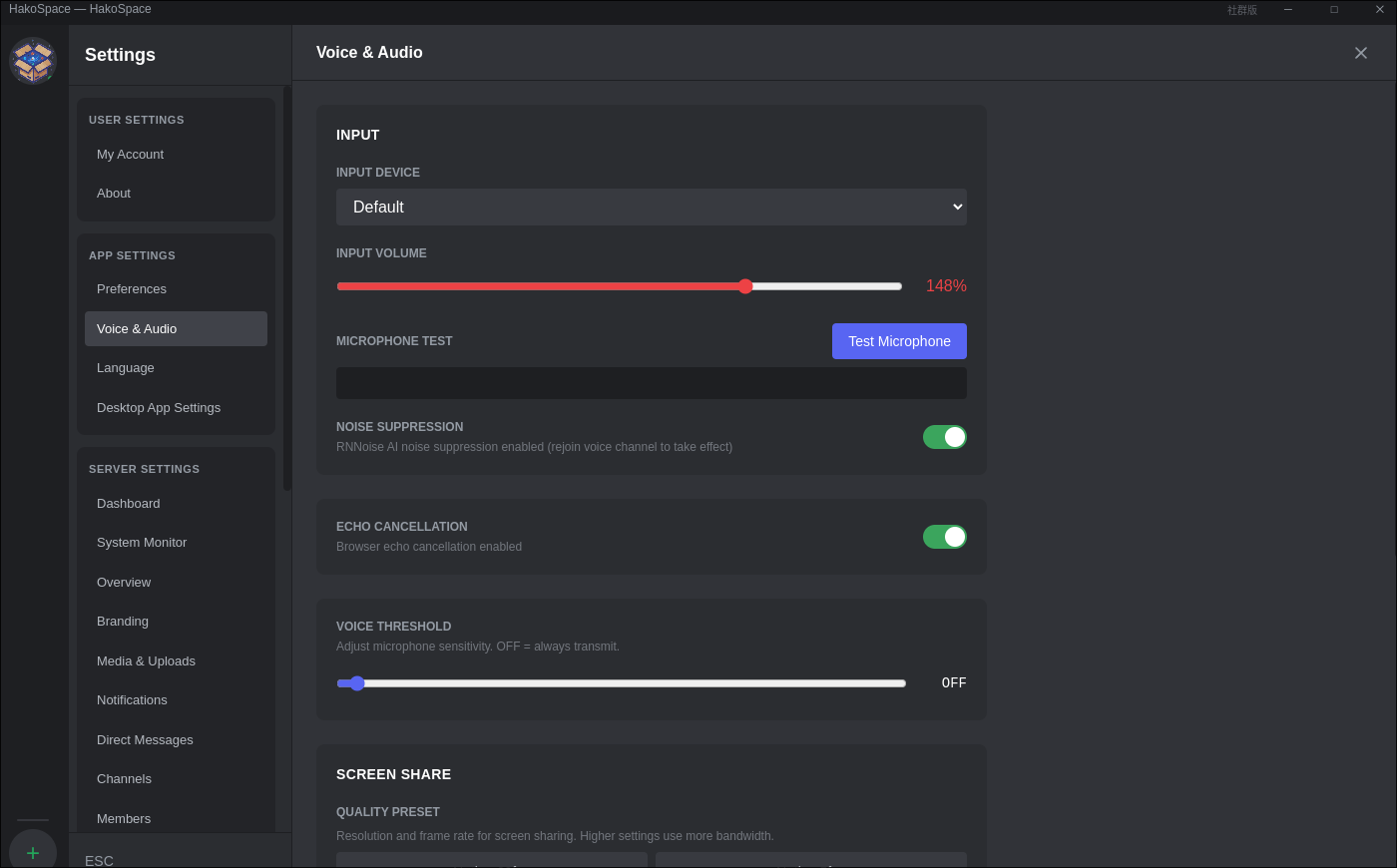Viewport: 1397px width, 868px height.
Task: Open System Monitor
Action: coord(142,542)
